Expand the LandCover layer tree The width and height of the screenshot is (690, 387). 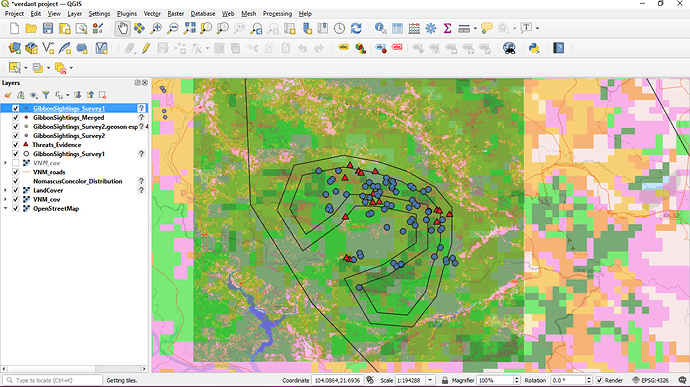pos(5,191)
